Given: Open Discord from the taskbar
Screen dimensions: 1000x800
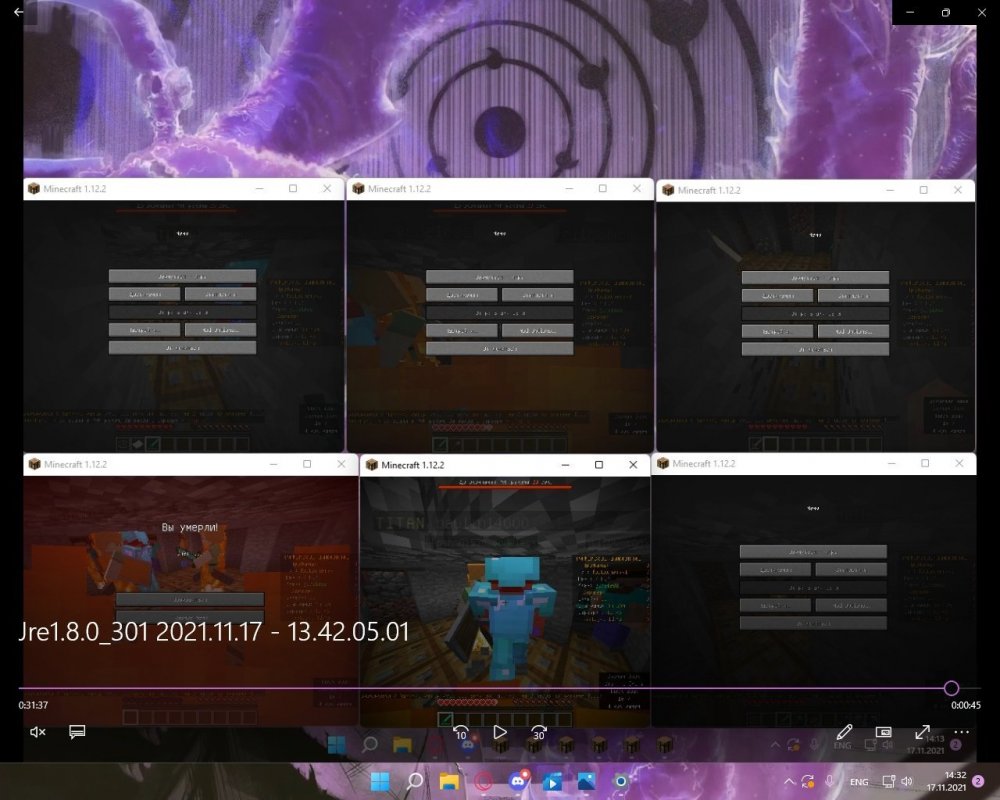Looking at the screenshot, I should pyautogui.click(x=518, y=780).
